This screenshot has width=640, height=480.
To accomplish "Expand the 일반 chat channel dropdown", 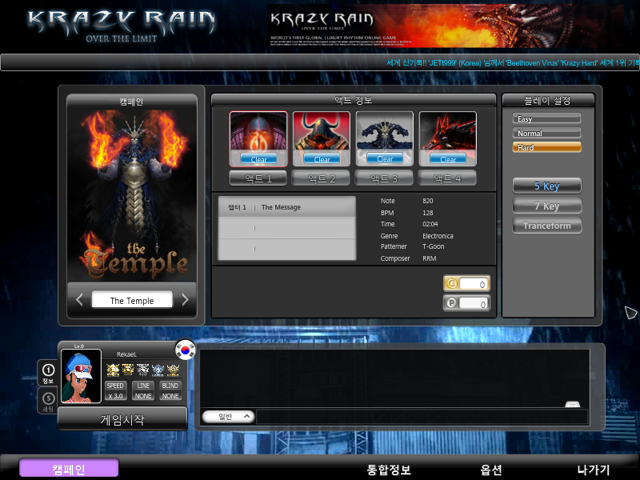I will (228, 416).
